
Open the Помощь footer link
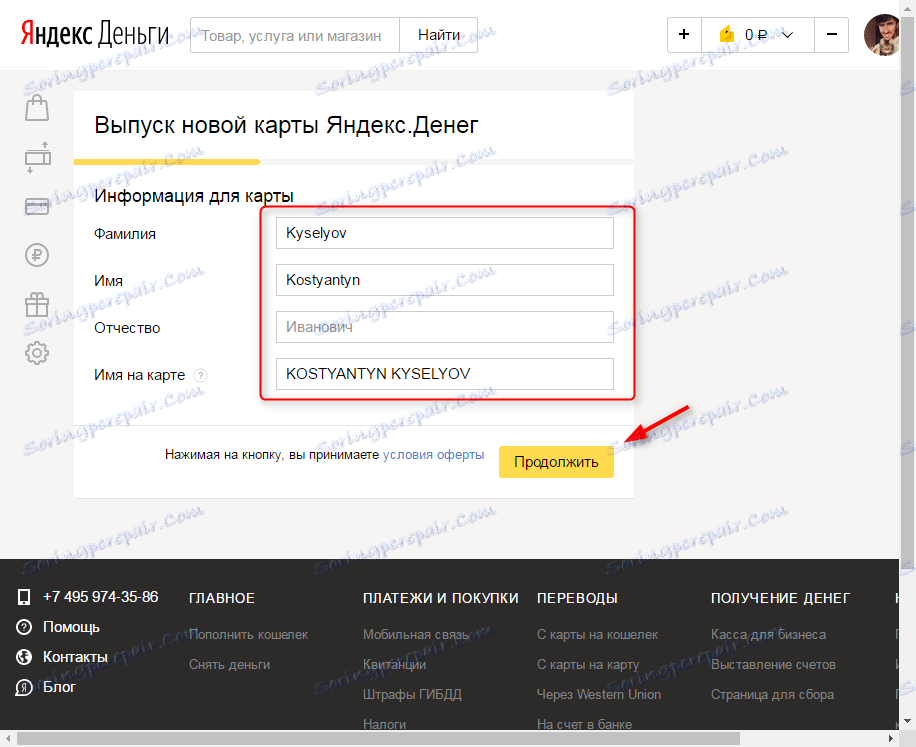point(71,627)
